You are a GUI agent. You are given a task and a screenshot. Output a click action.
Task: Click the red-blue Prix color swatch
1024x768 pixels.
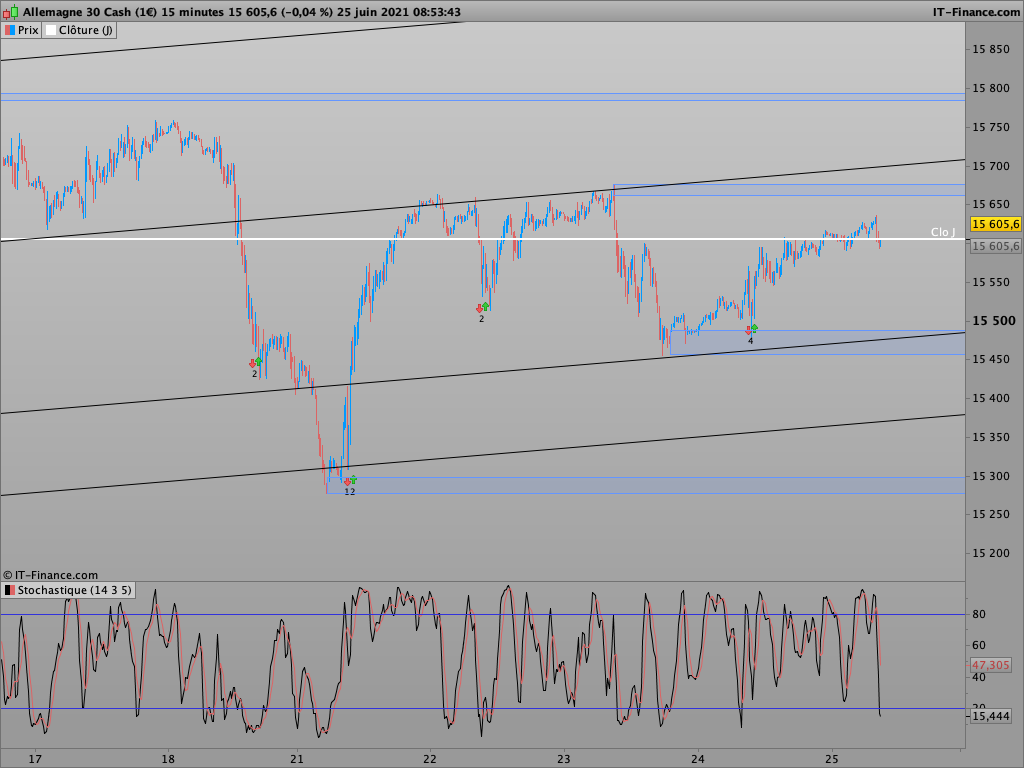[10, 30]
